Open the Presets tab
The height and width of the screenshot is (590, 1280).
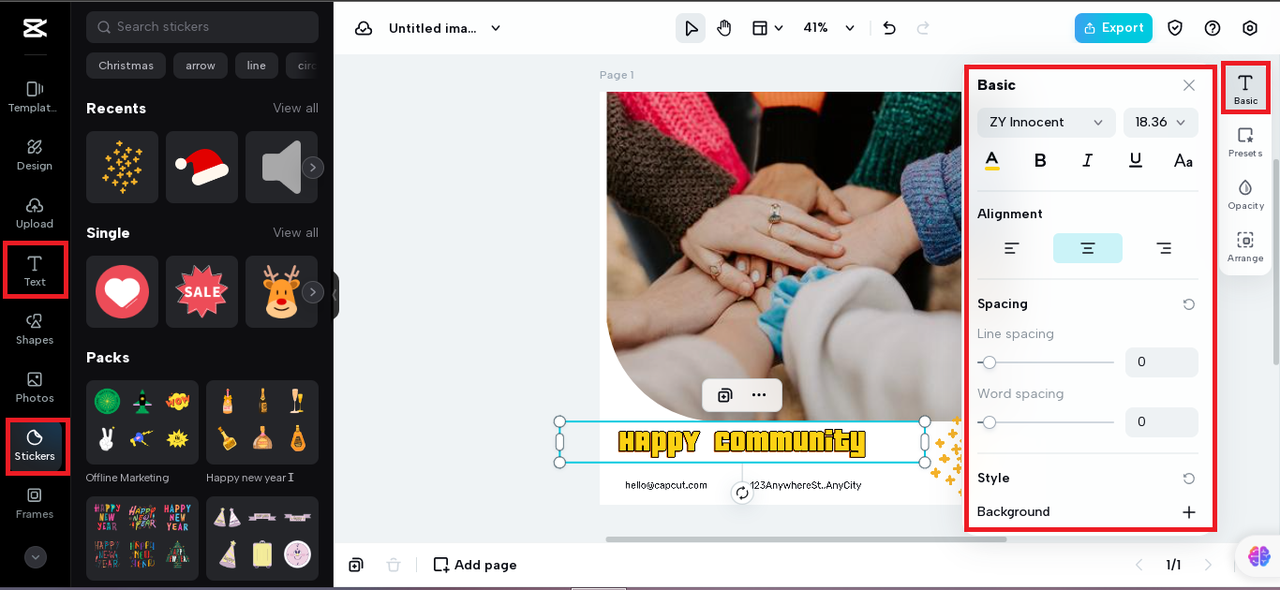(x=1246, y=141)
